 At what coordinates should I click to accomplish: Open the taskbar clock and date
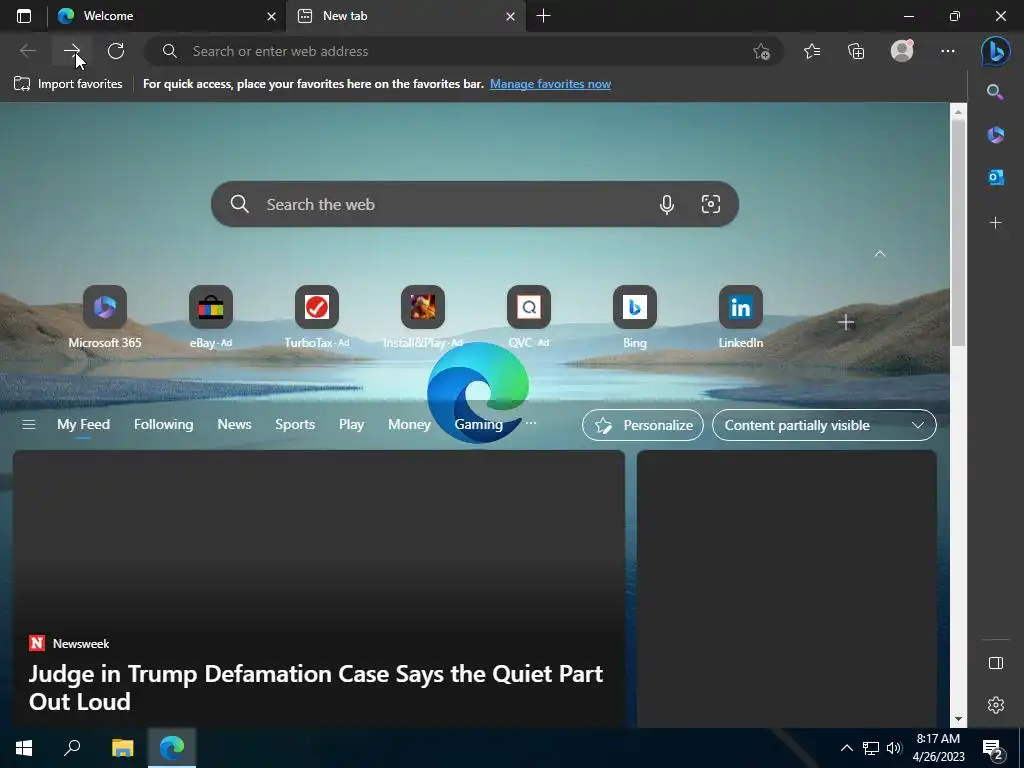(x=938, y=748)
